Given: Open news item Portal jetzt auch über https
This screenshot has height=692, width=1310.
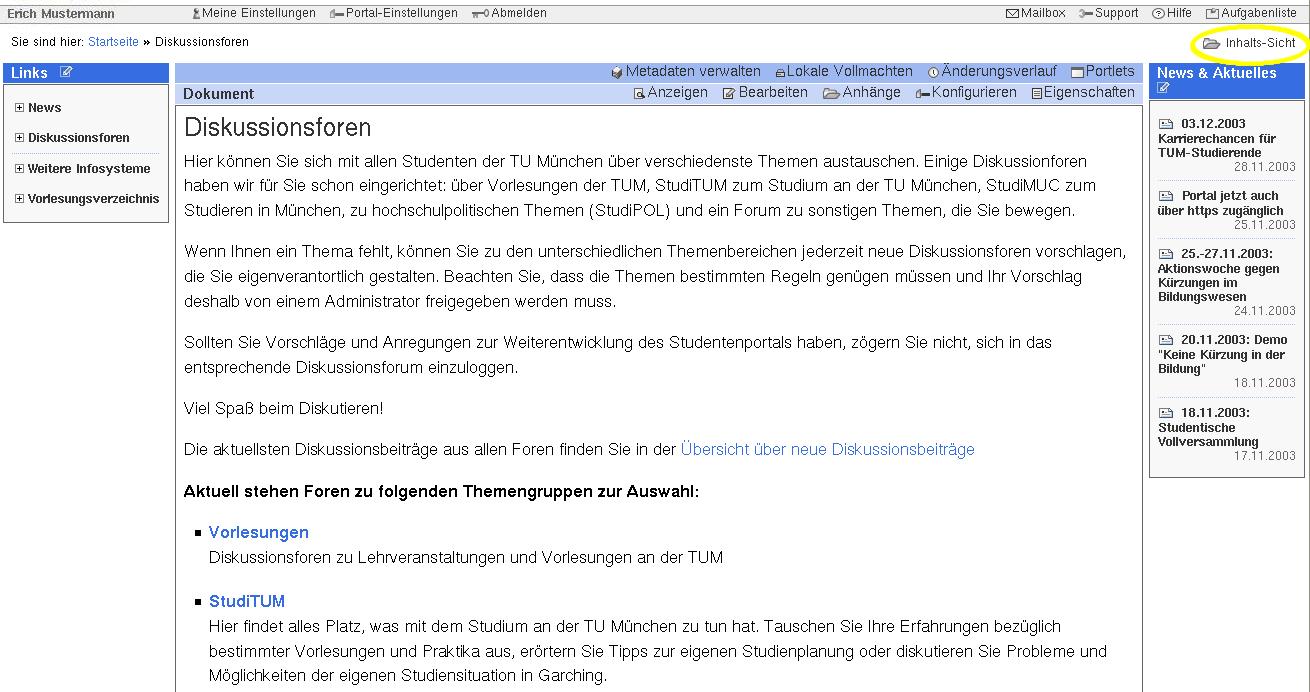Looking at the screenshot, I should pos(1220,203).
